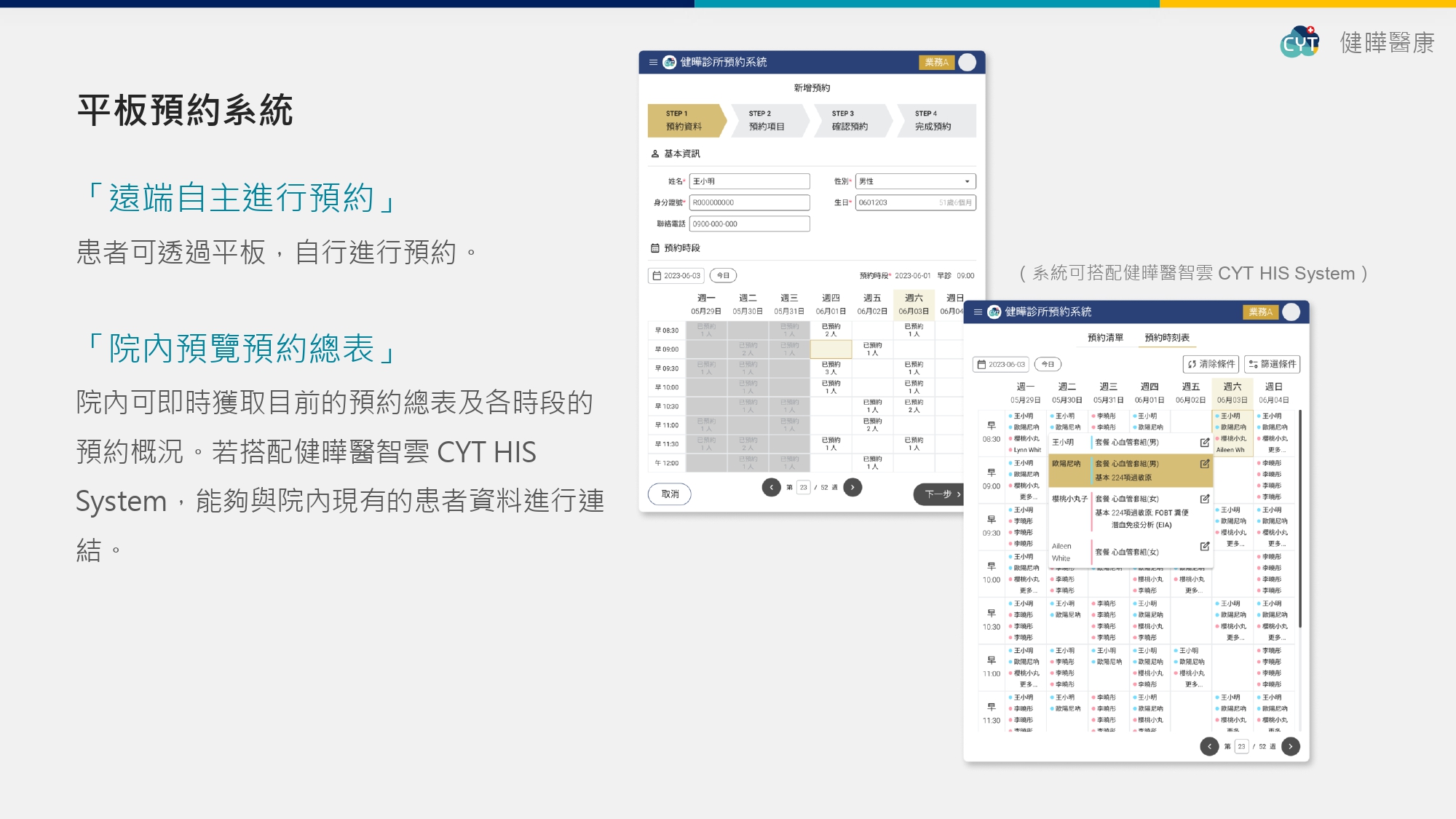The height and width of the screenshot is (819, 1456).
Task: Click Lynn Whit entry in 週一 08:30 cell
Action: tap(1026, 450)
